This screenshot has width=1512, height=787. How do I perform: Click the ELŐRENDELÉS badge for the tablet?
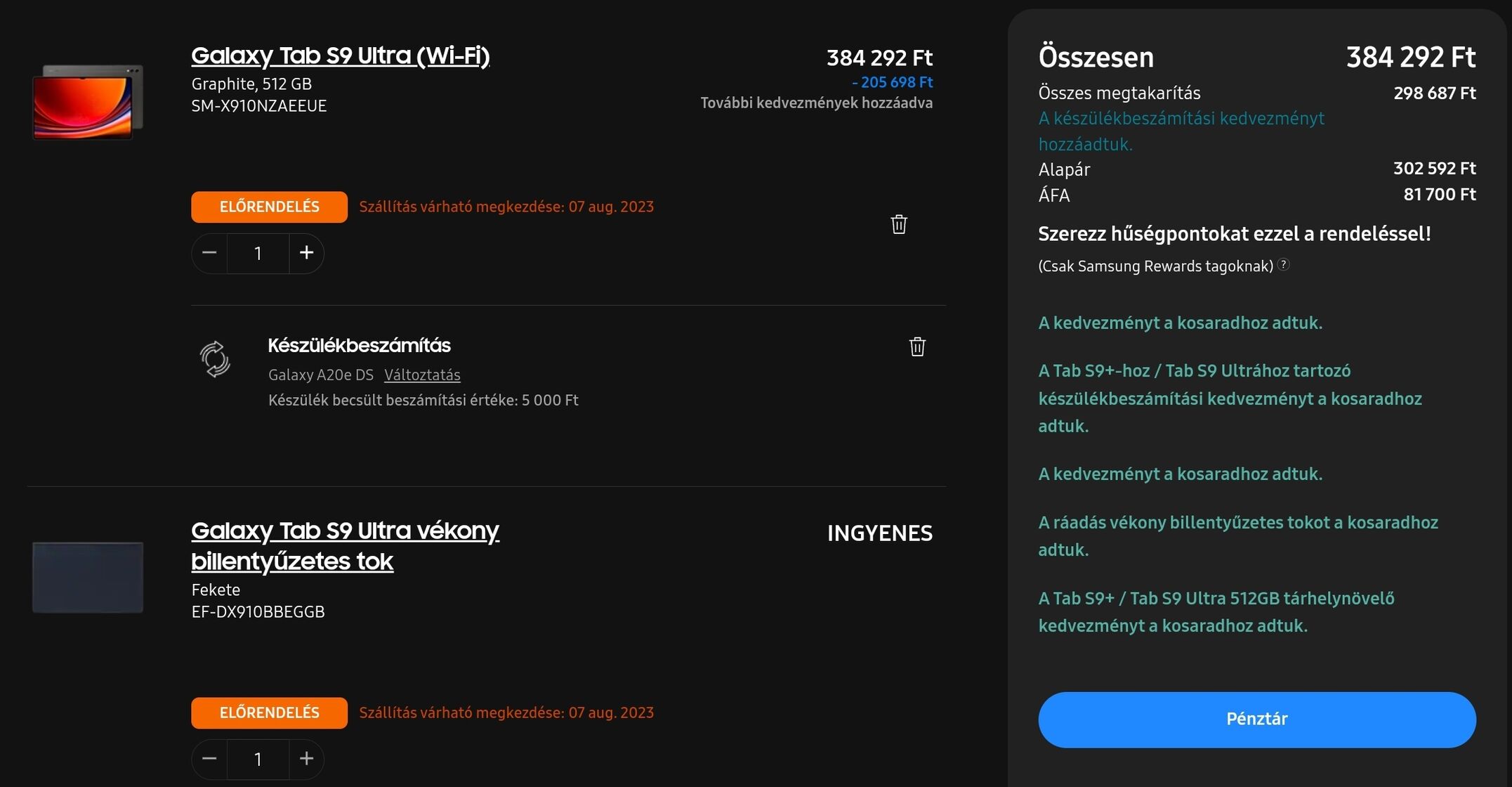coord(269,207)
